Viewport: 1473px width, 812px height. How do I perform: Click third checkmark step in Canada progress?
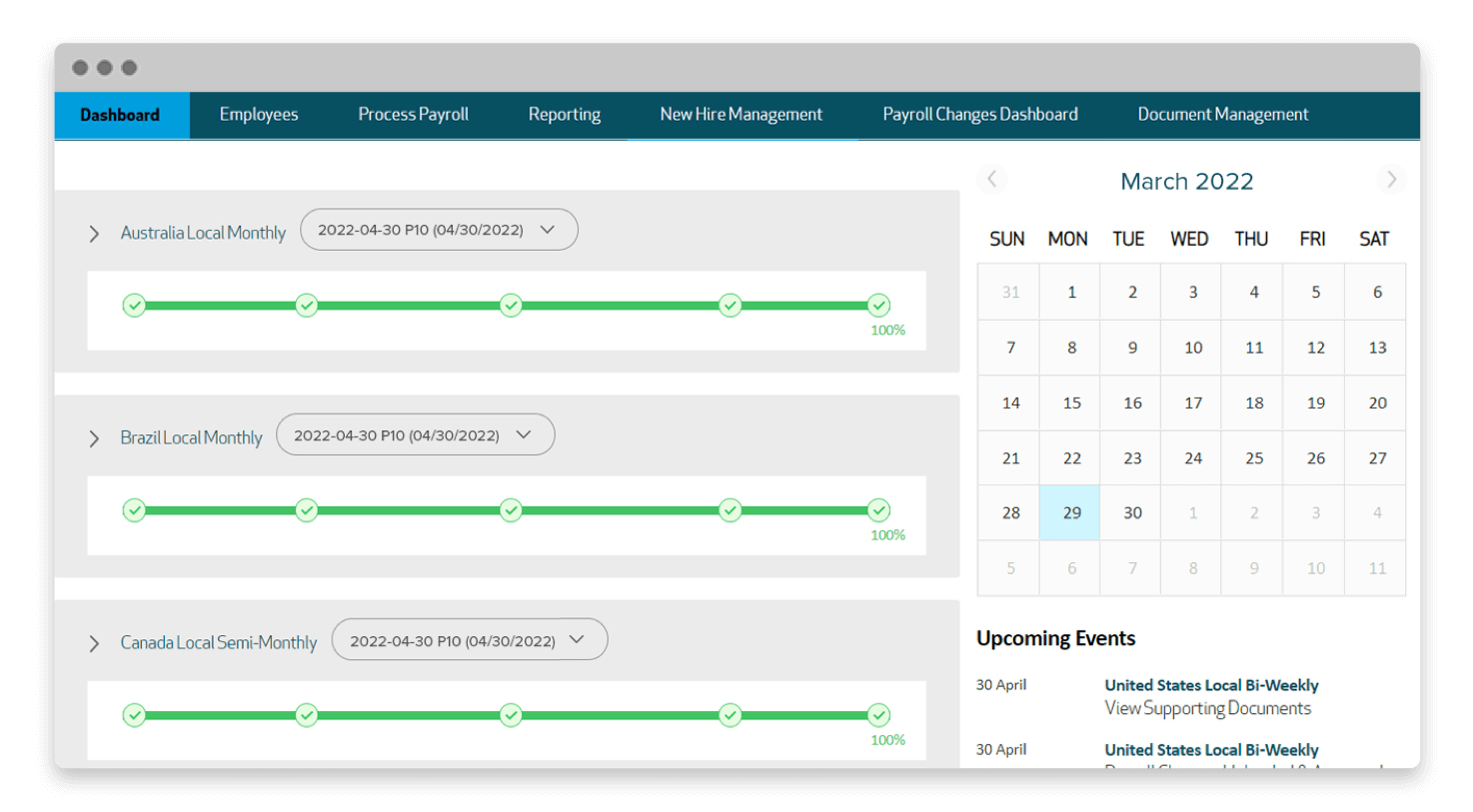(x=511, y=715)
